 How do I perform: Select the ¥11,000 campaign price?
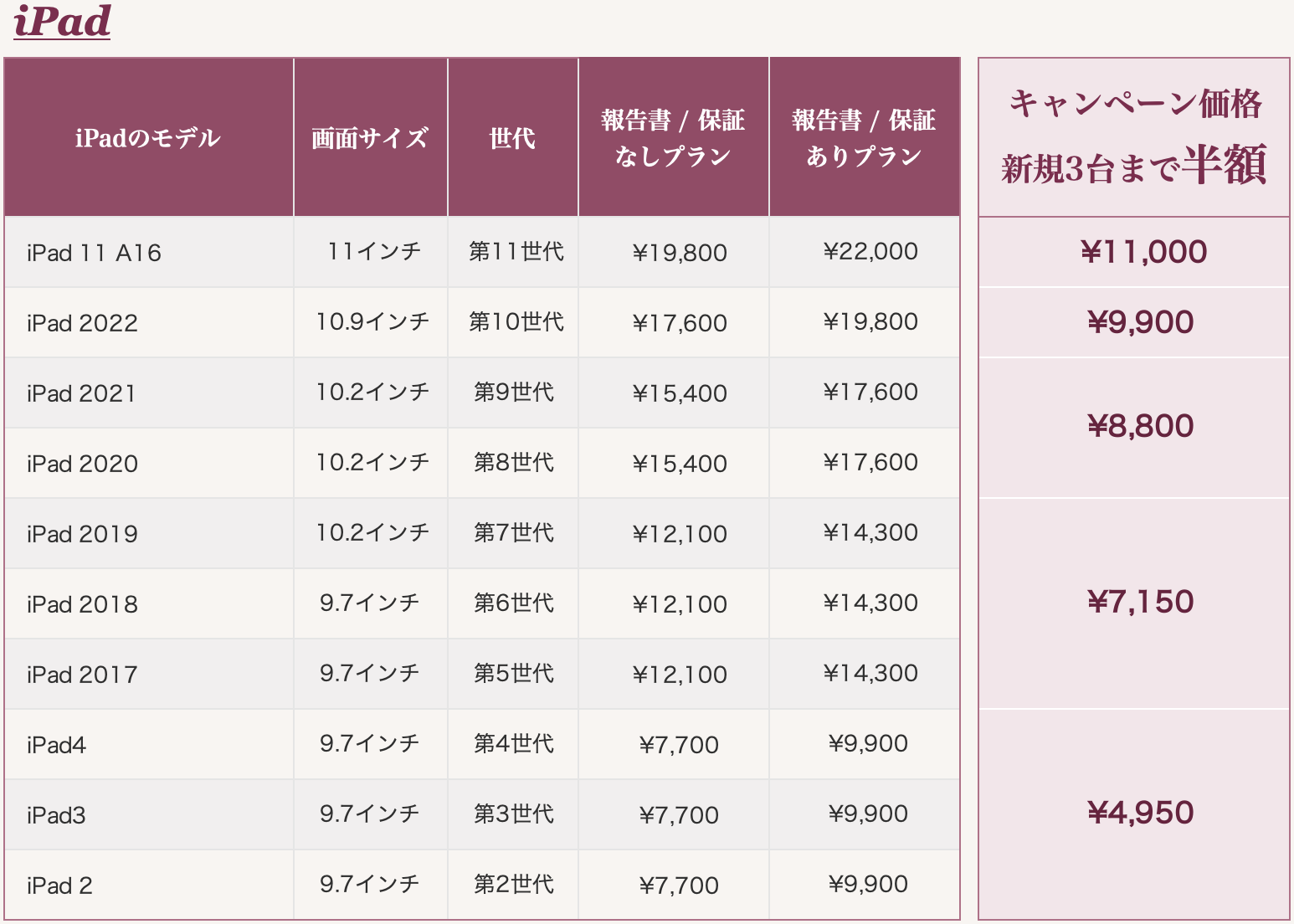click(x=1143, y=252)
